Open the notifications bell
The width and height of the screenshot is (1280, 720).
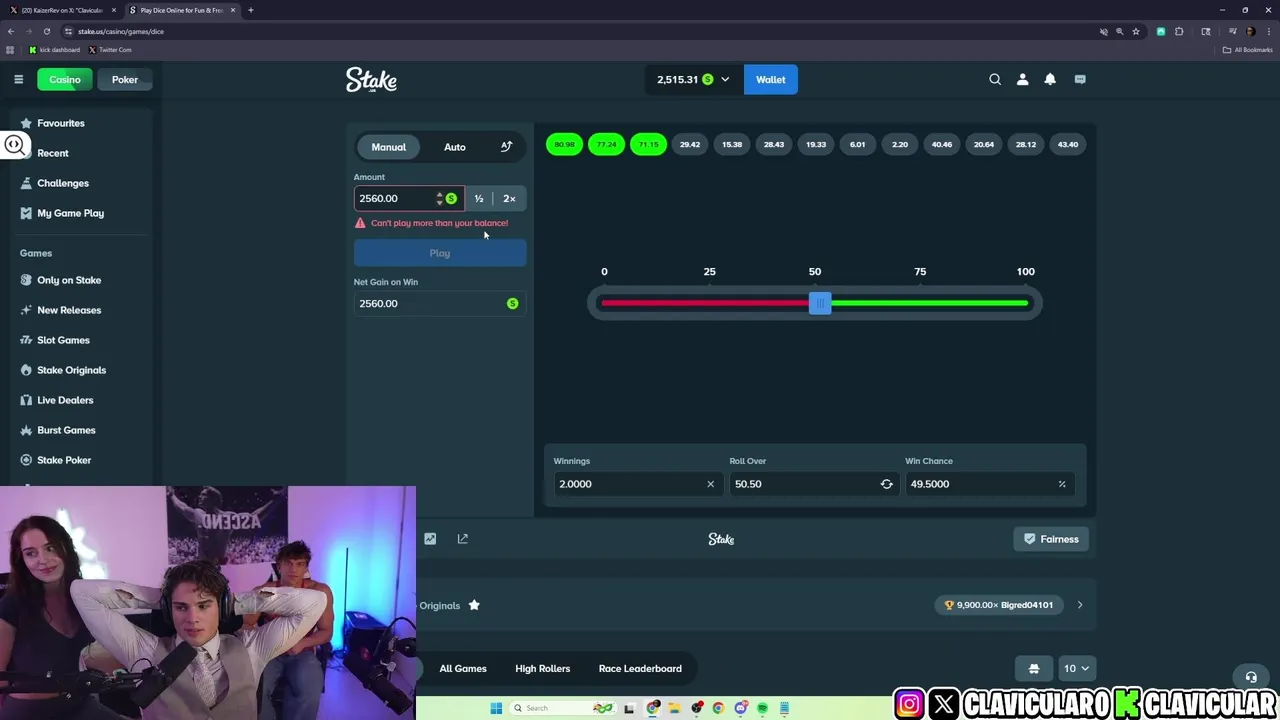pos(1050,79)
